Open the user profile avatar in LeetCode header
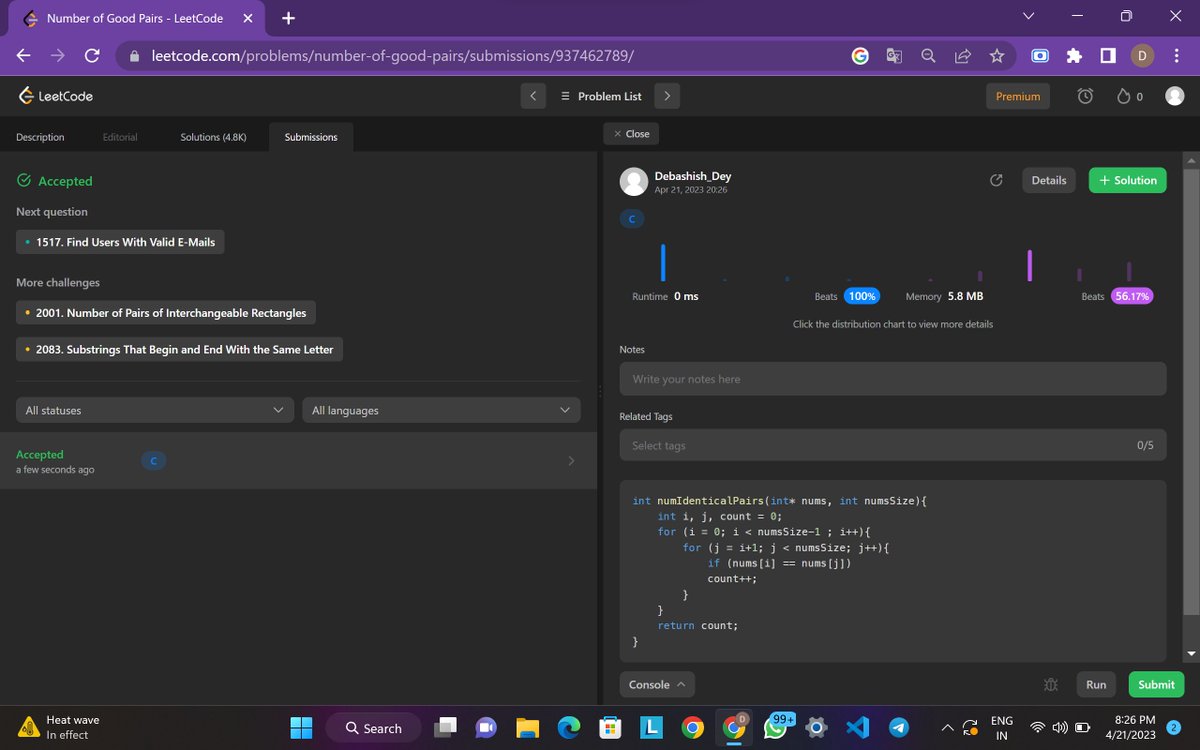This screenshot has width=1200, height=750. tap(1175, 96)
